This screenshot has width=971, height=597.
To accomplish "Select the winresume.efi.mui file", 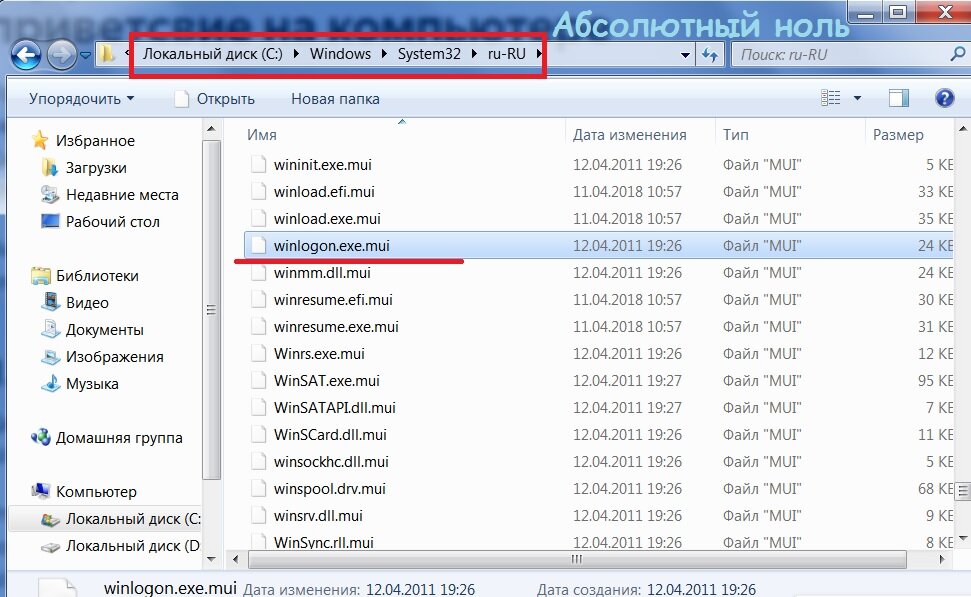I will (335, 299).
